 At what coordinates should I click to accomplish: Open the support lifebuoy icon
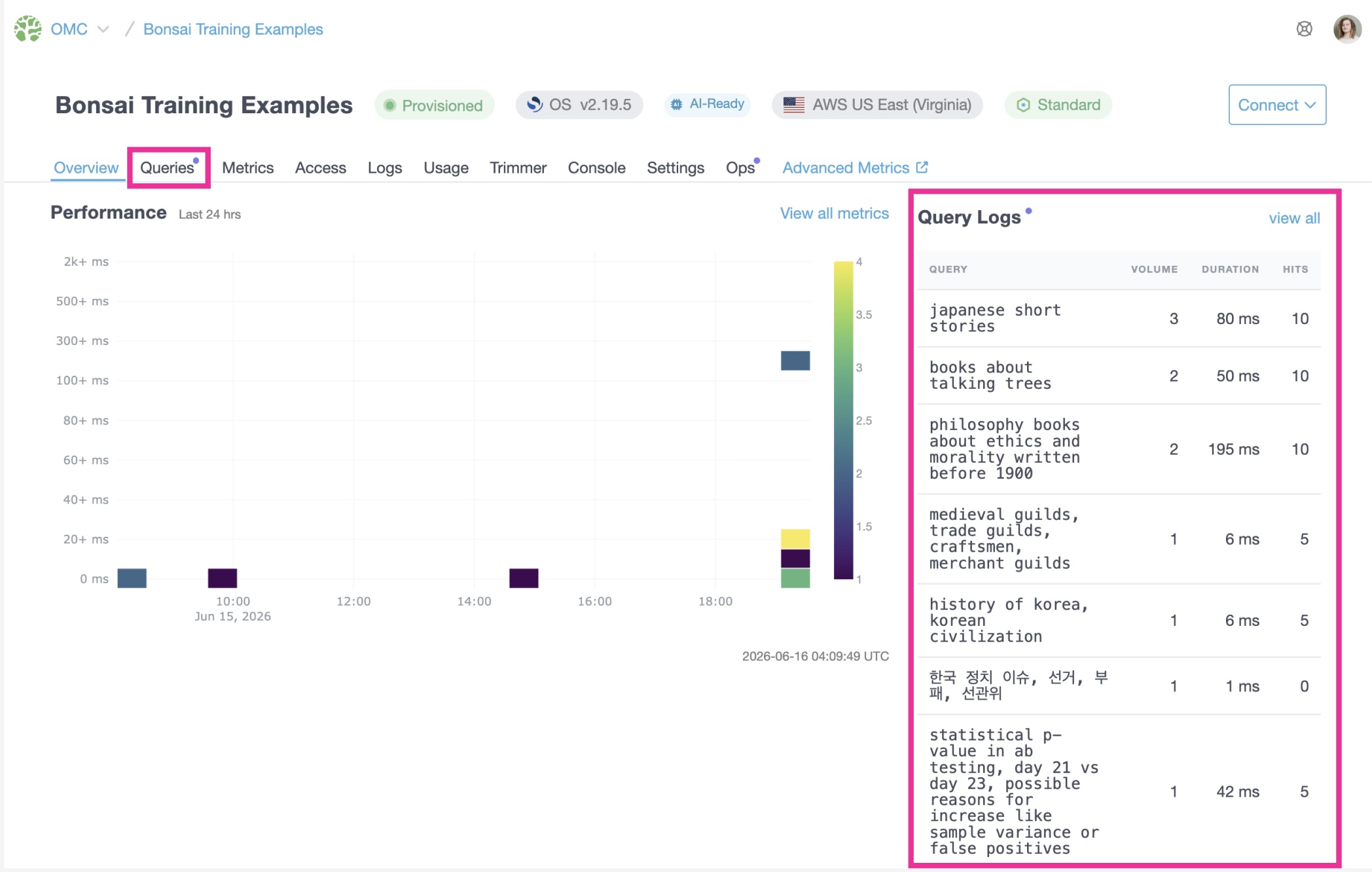[1304, 29]
